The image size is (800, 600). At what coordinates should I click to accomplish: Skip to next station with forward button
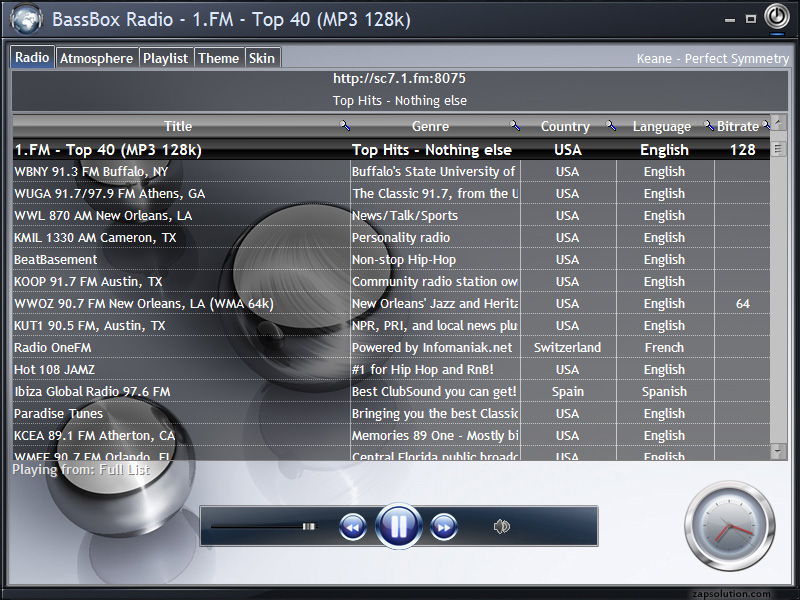pyautogui.click(x=444, y=527)
